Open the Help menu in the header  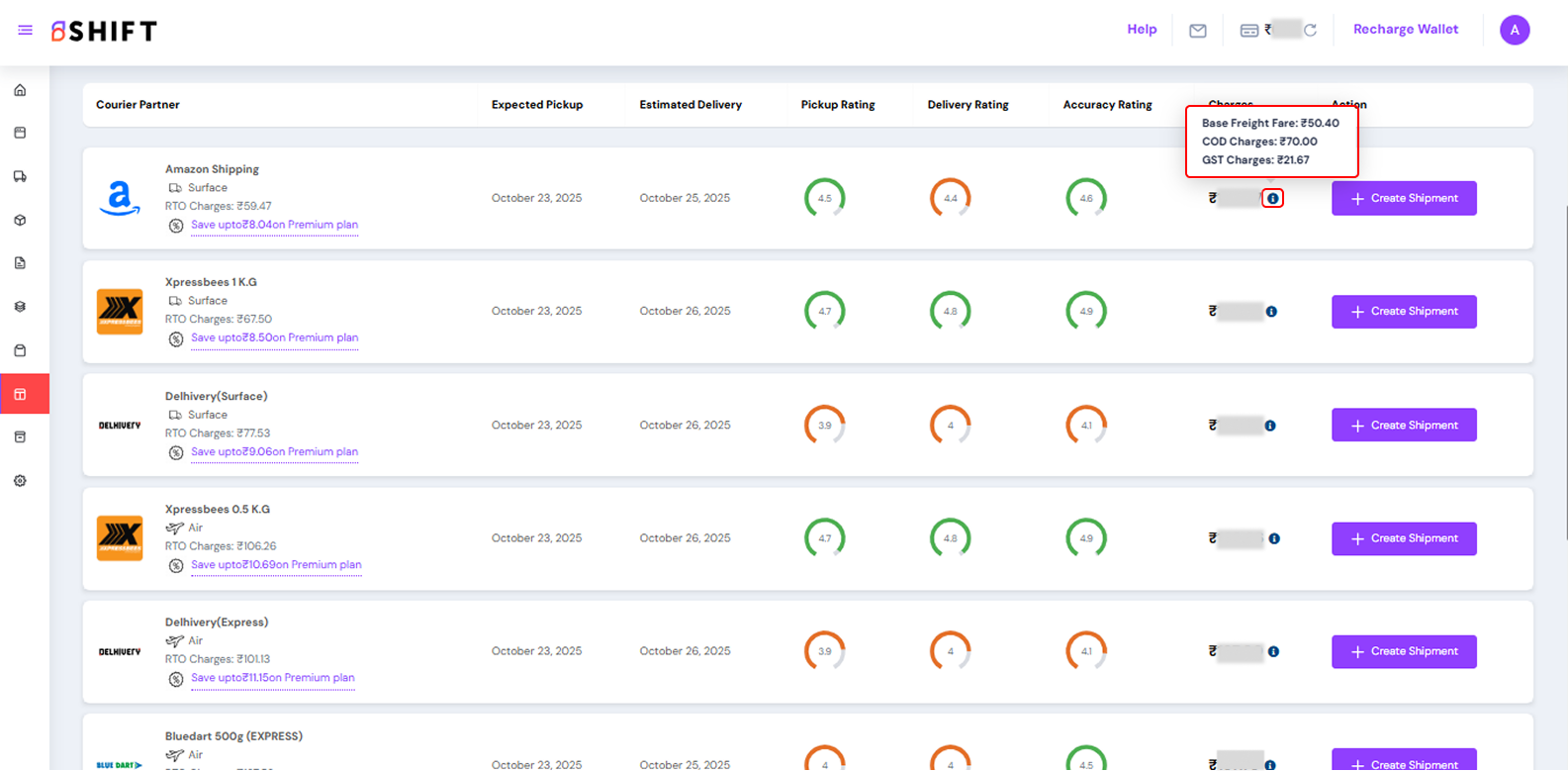(1142, 30)
